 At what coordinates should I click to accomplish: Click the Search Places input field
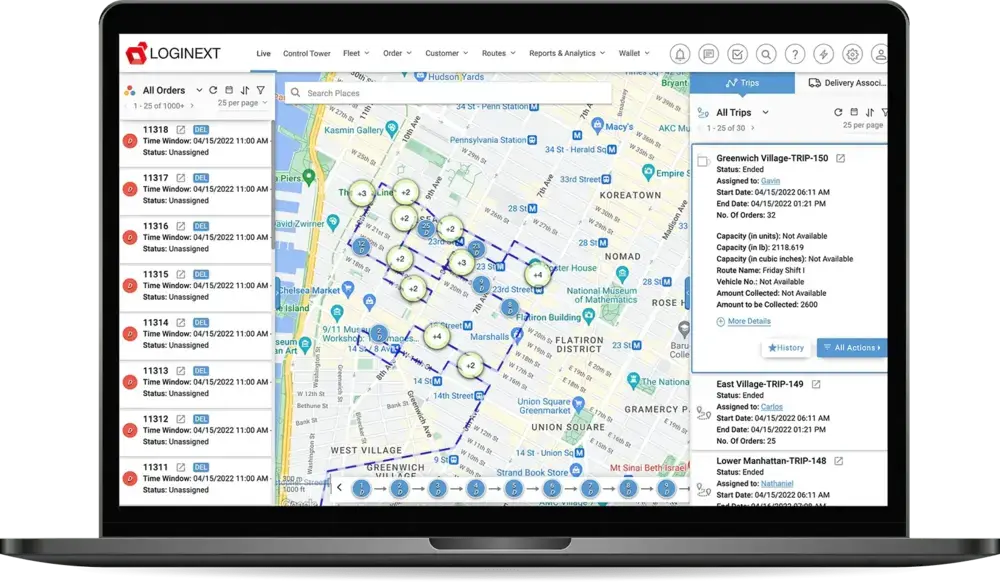pos(450,93)
